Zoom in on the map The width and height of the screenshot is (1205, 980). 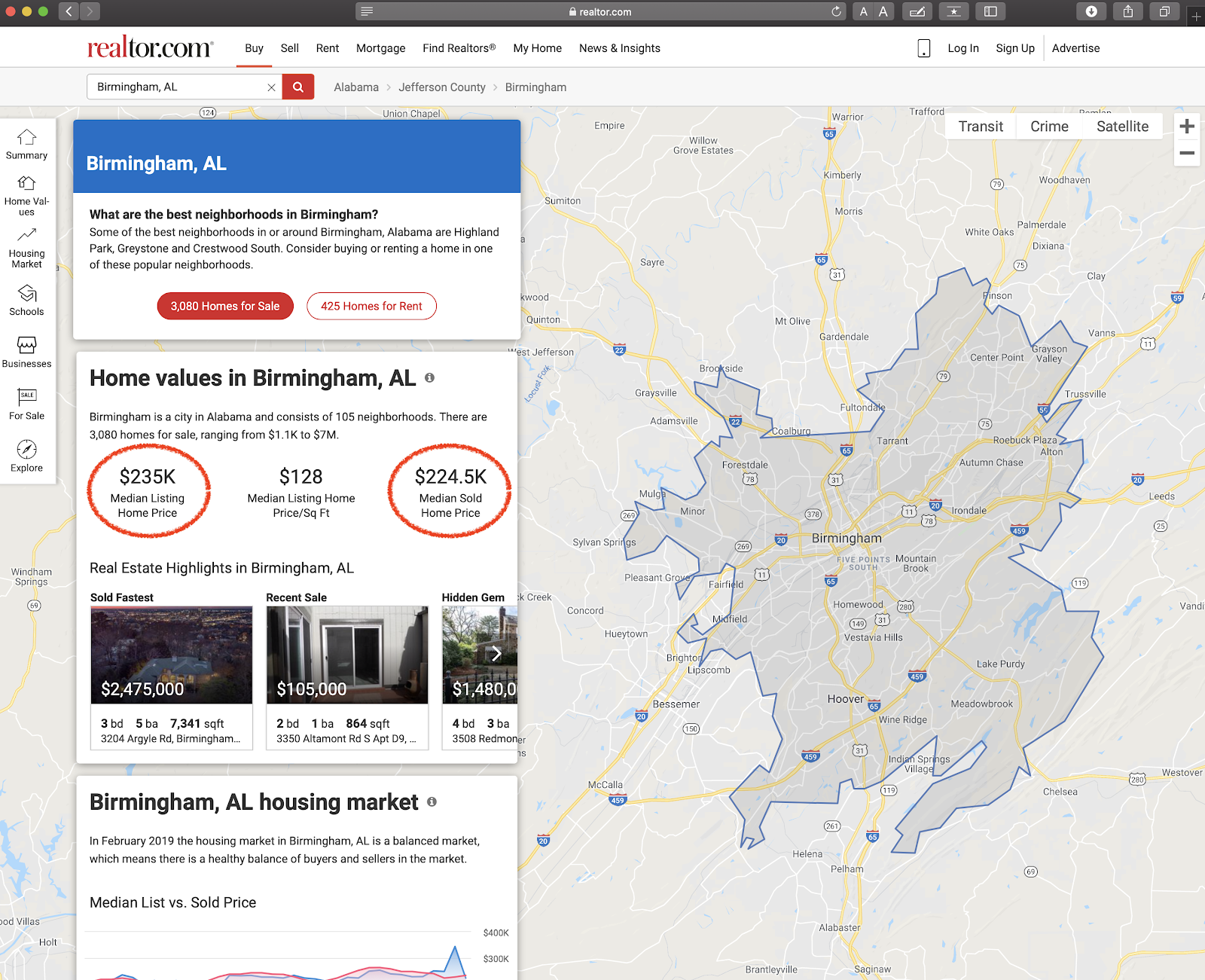(1187, 127)
